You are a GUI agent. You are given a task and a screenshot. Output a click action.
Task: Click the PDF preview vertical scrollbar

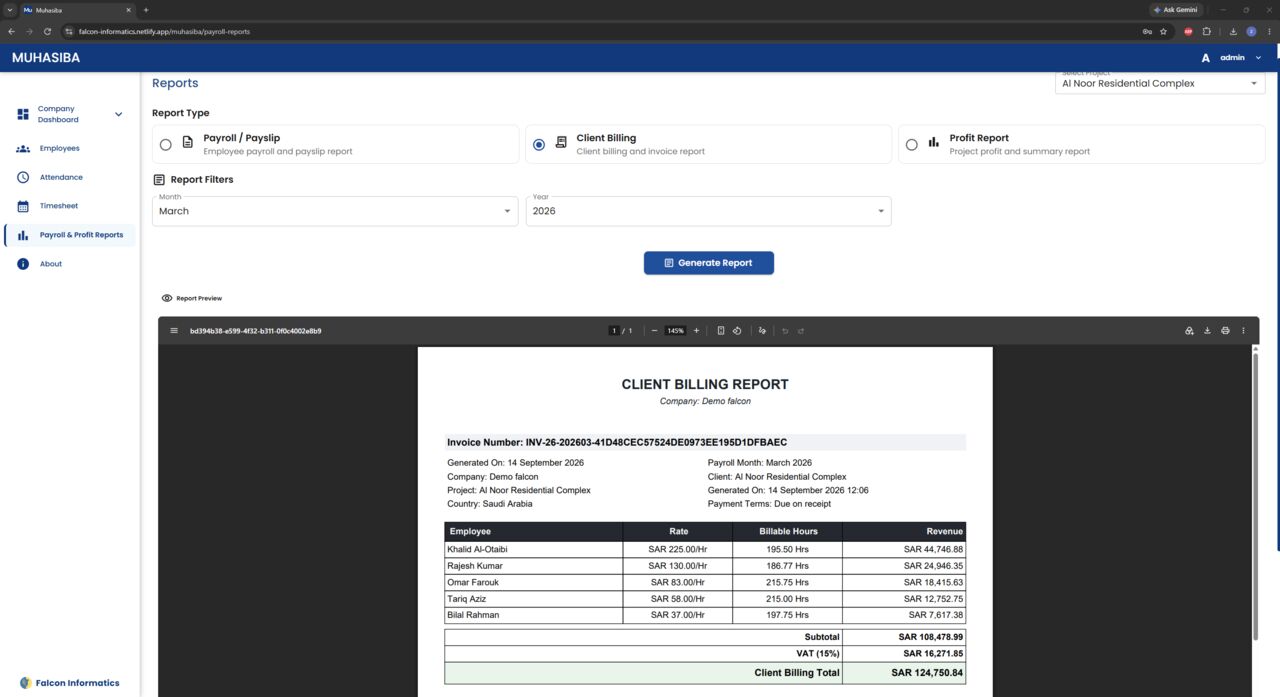pos(1255,497)
